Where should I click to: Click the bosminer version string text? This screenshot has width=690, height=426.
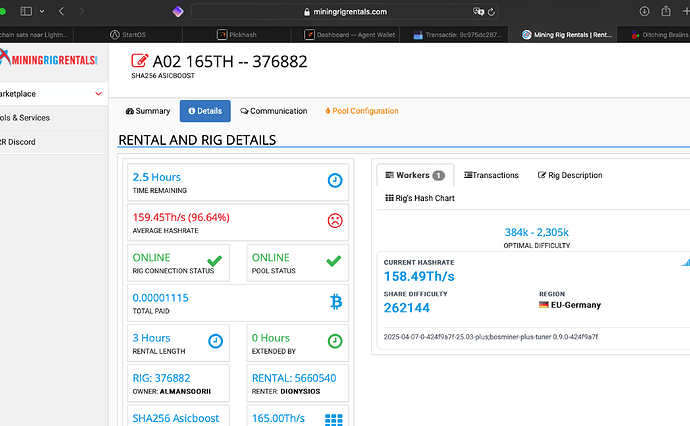click(x=491, y=337)
